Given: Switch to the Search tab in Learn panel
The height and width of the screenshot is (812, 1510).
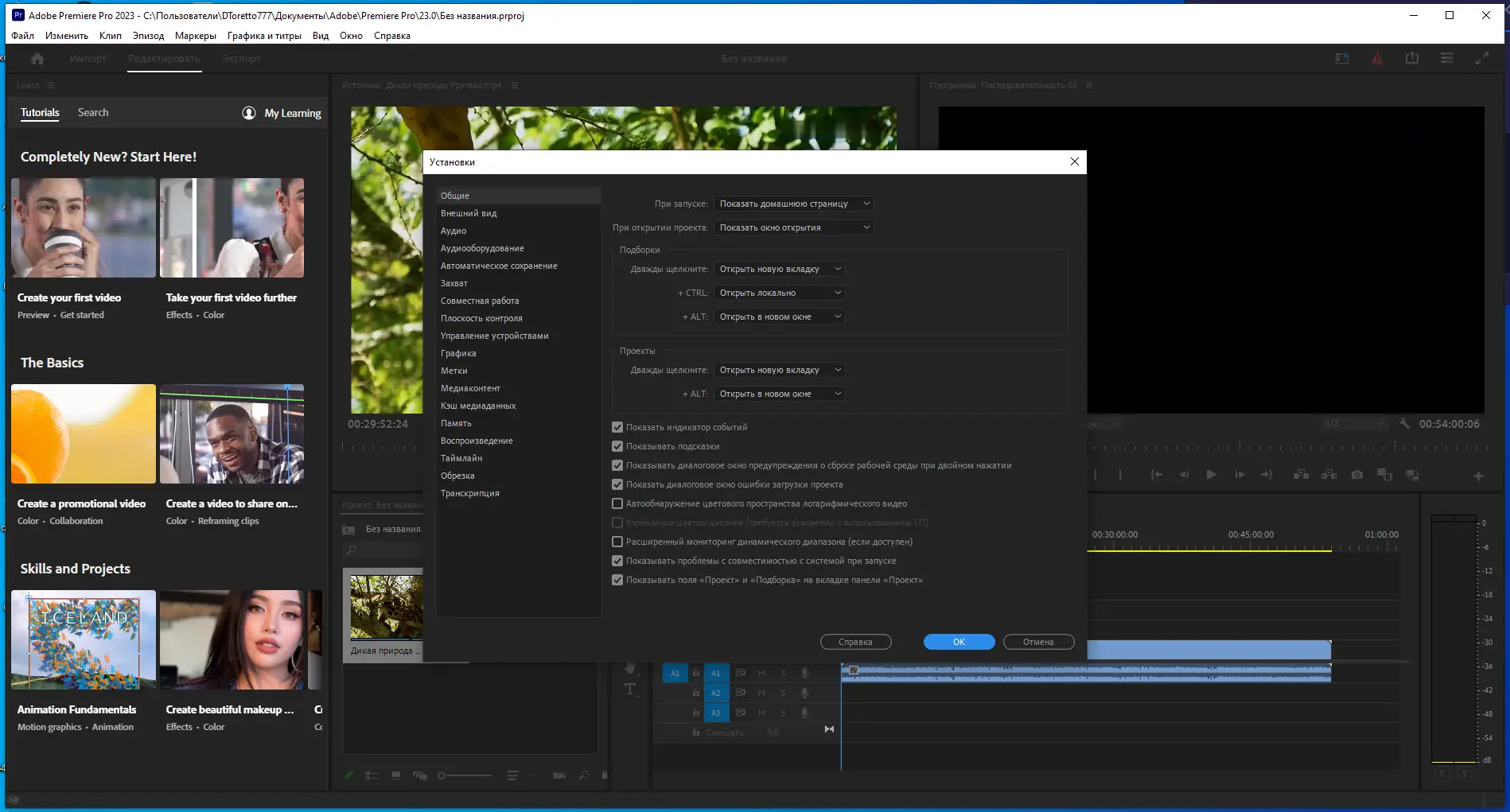Looking at the screenshot, I should coord(93,113).
